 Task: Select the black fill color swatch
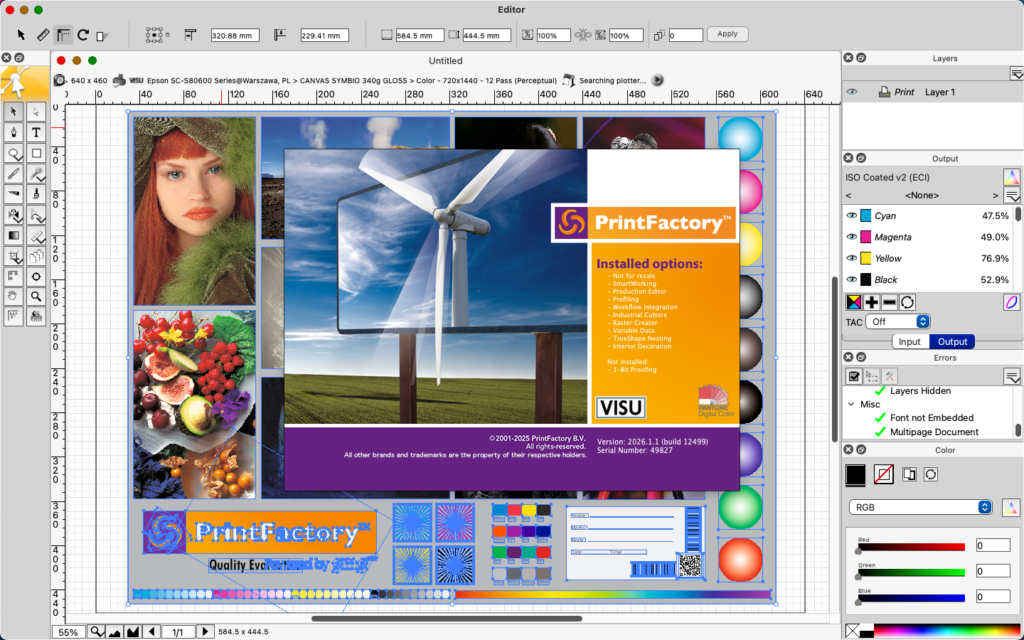pyautogui.click(x=856, y=475)
